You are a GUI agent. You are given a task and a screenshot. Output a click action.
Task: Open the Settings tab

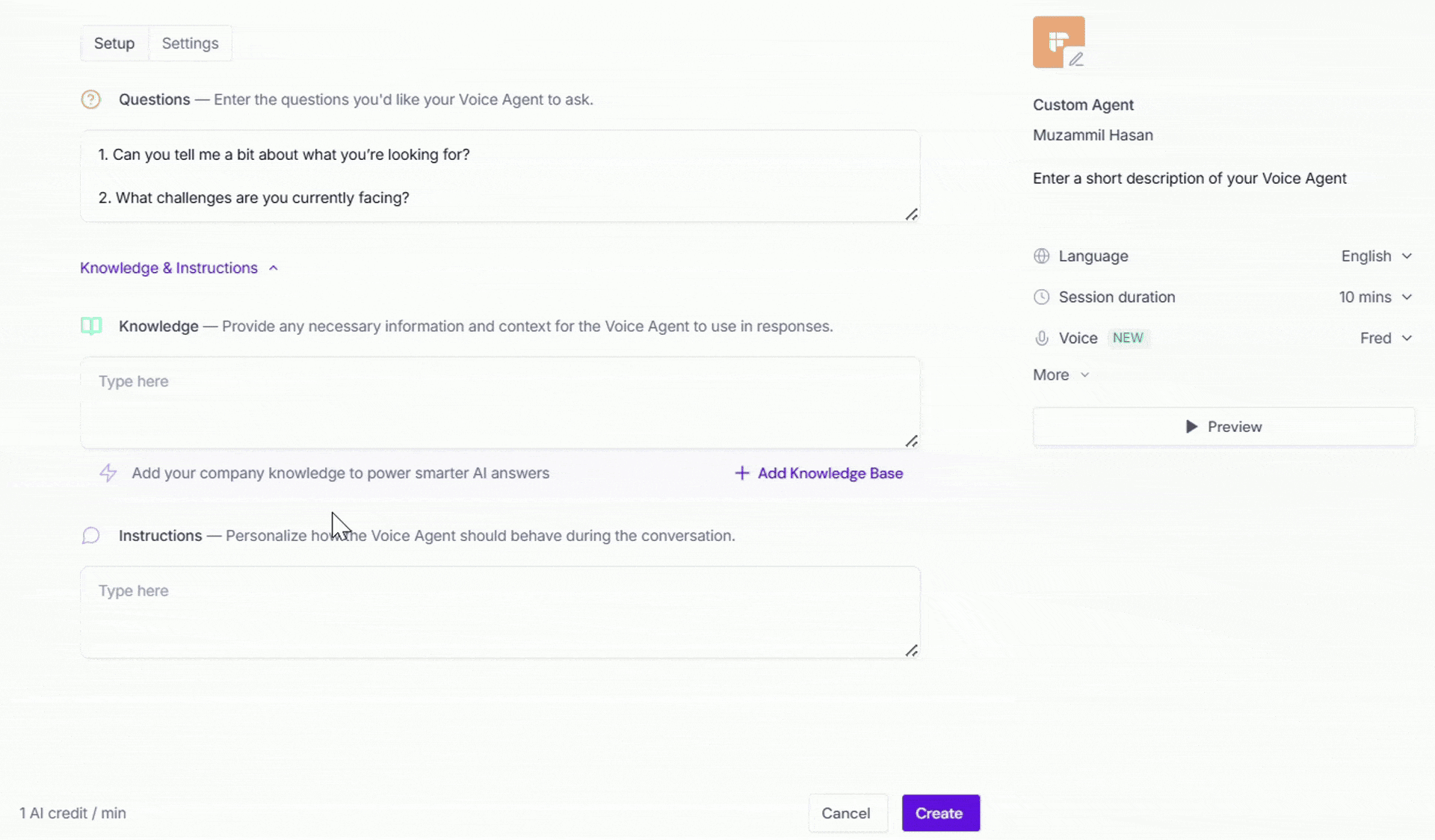point(190,43)
